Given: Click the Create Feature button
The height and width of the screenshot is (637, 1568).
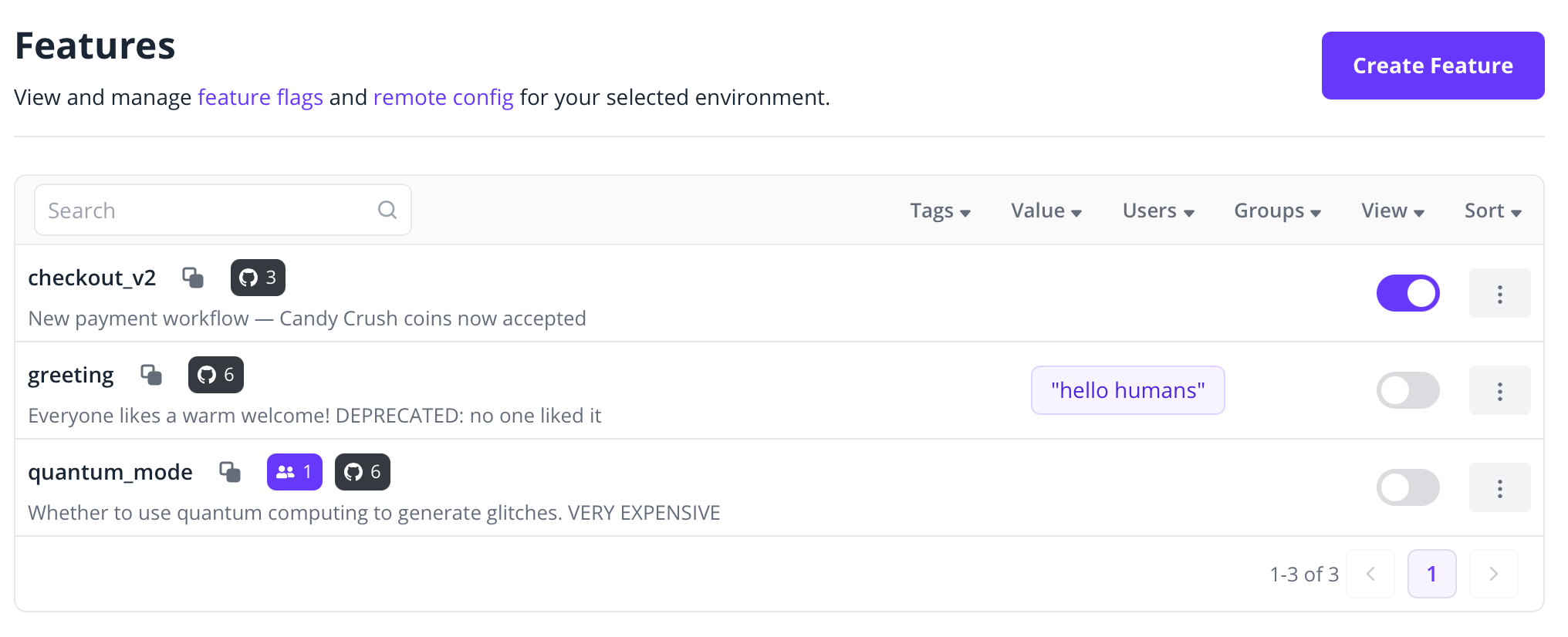Looking at the screenshot, I should coord(1431,66).
